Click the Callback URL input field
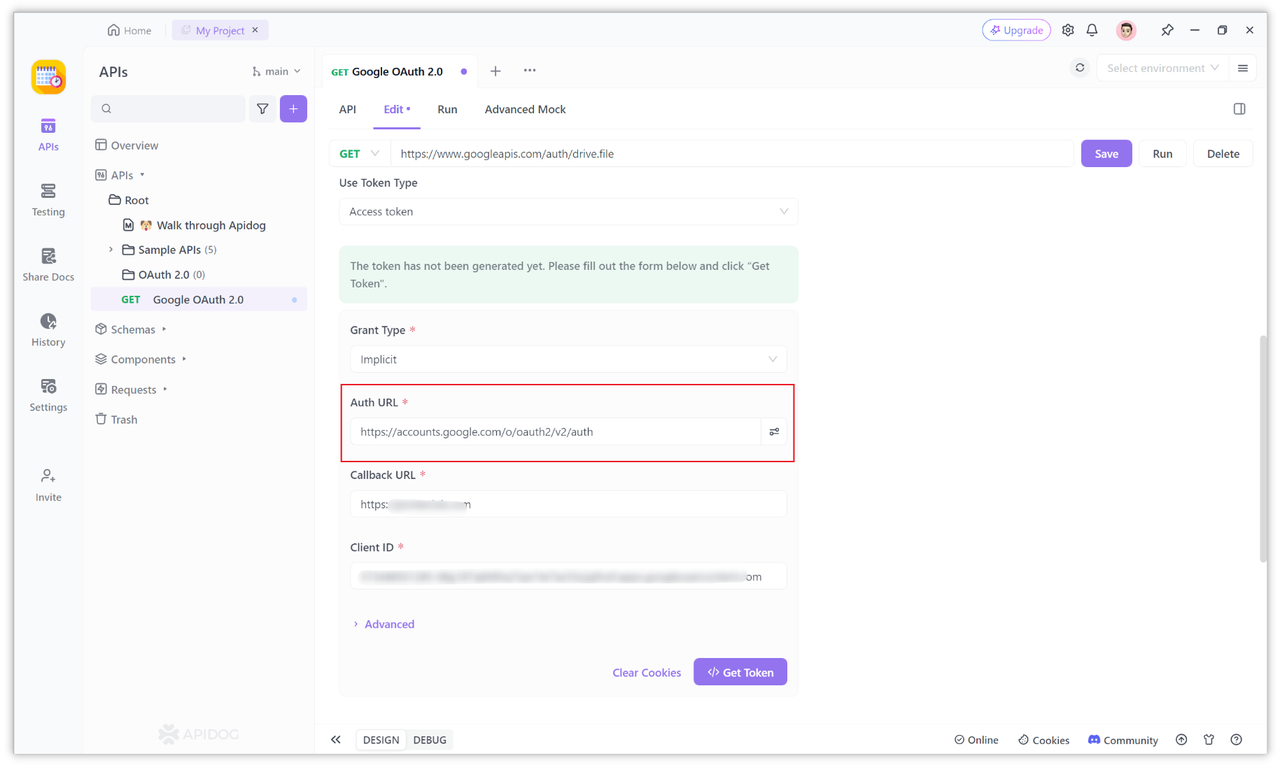This screenshot has width=1280, height=765. 568,504
